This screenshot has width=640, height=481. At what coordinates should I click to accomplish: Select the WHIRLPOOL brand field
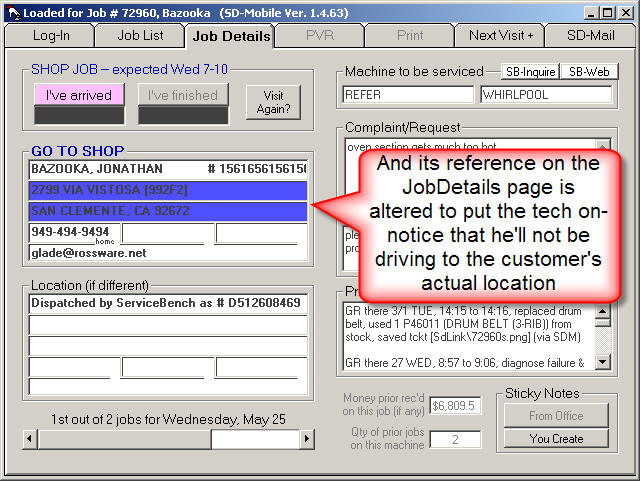[x=545, y=95]
